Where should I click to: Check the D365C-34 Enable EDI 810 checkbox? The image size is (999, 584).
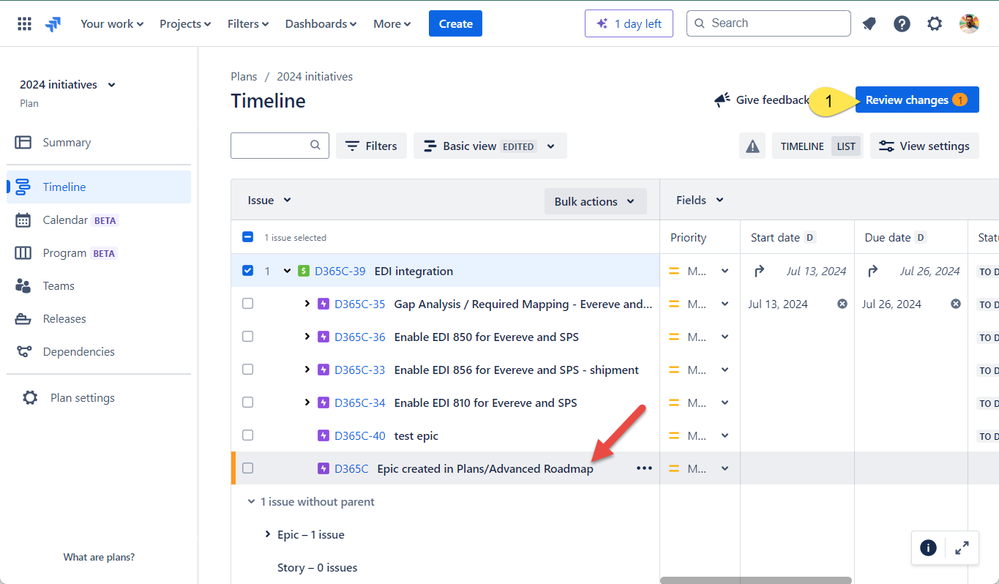pyautogui.click(x=248, y=402)
